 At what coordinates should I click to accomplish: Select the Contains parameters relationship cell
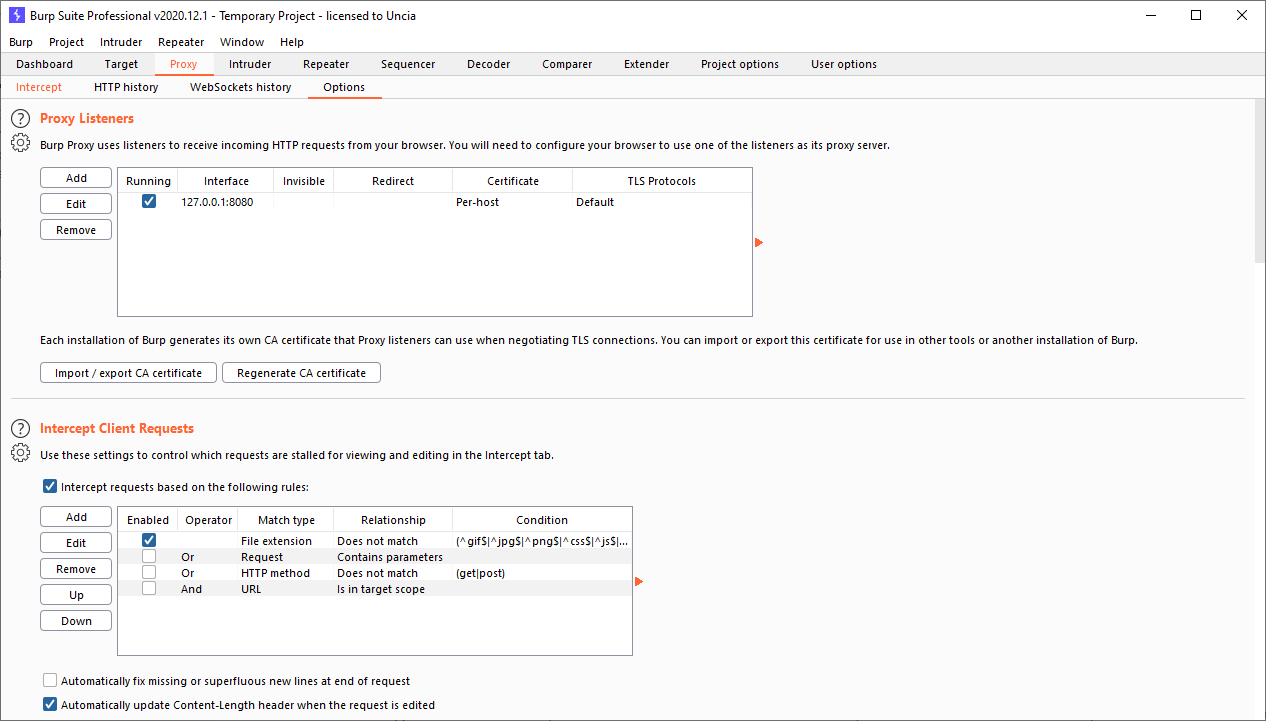click(393, 557)
